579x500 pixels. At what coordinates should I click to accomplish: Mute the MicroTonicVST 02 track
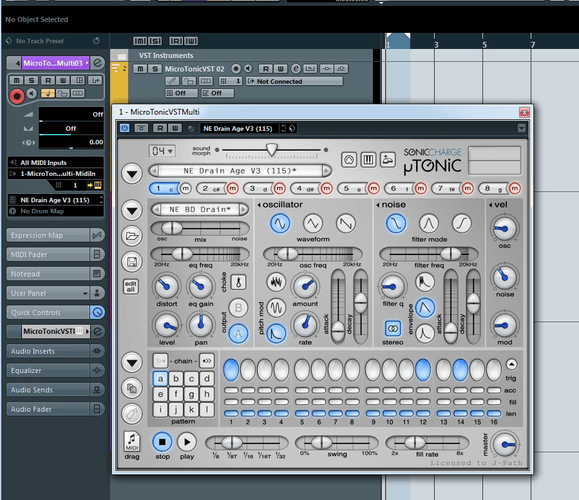[140, 69]
